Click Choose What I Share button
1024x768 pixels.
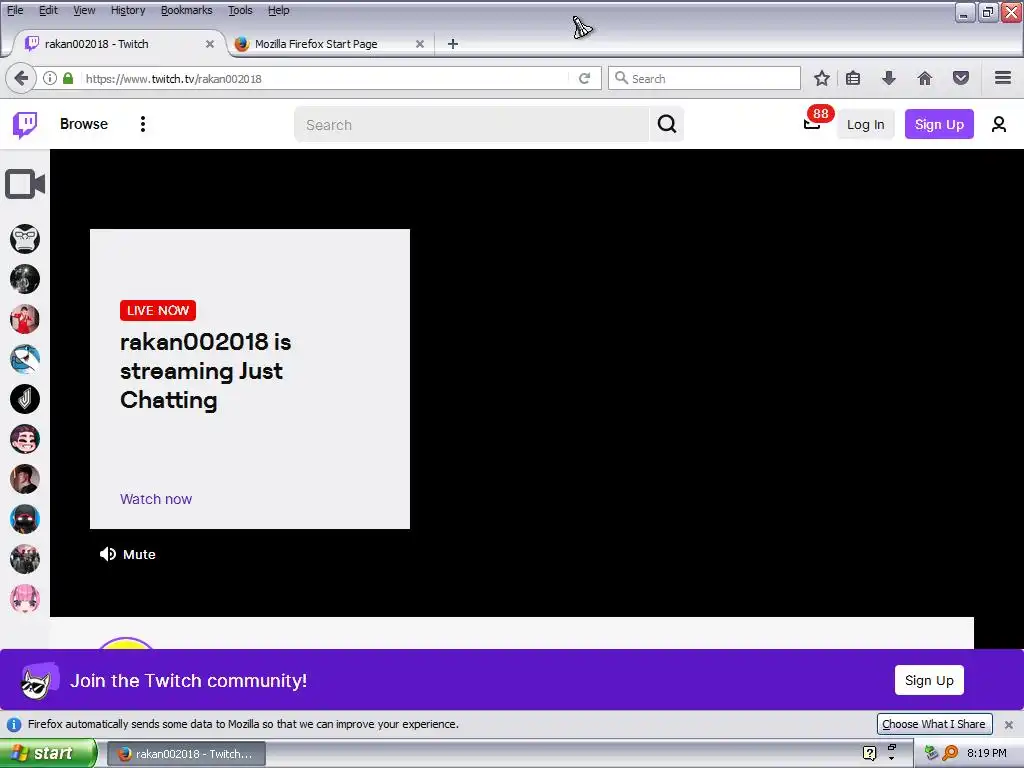[934, 724]
